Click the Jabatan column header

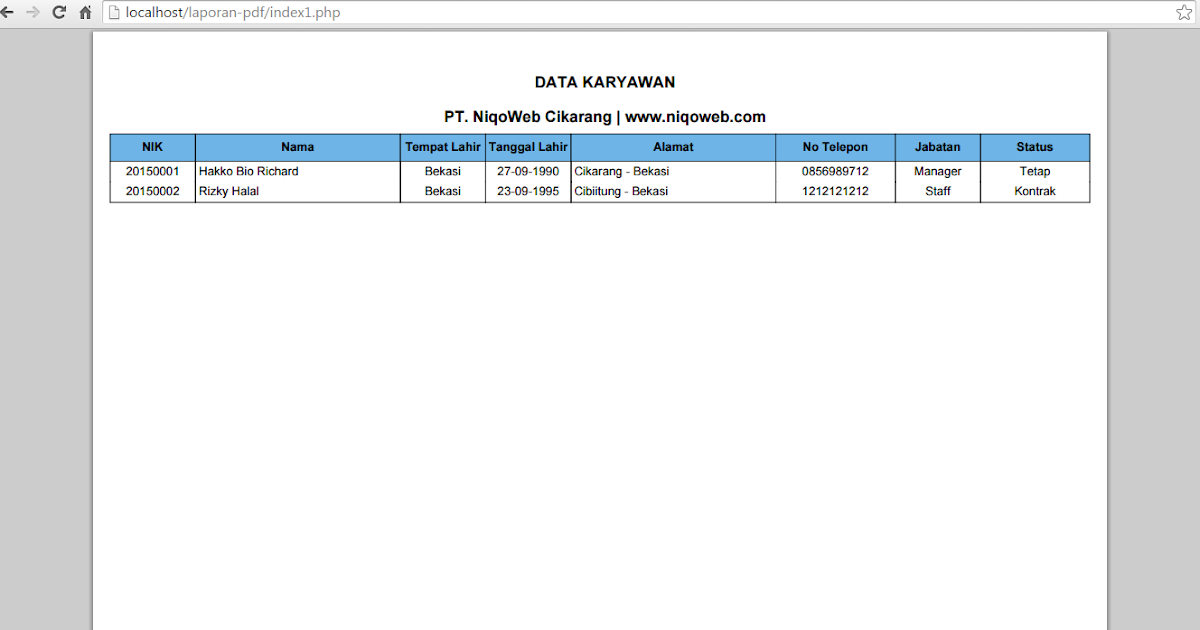937,146
